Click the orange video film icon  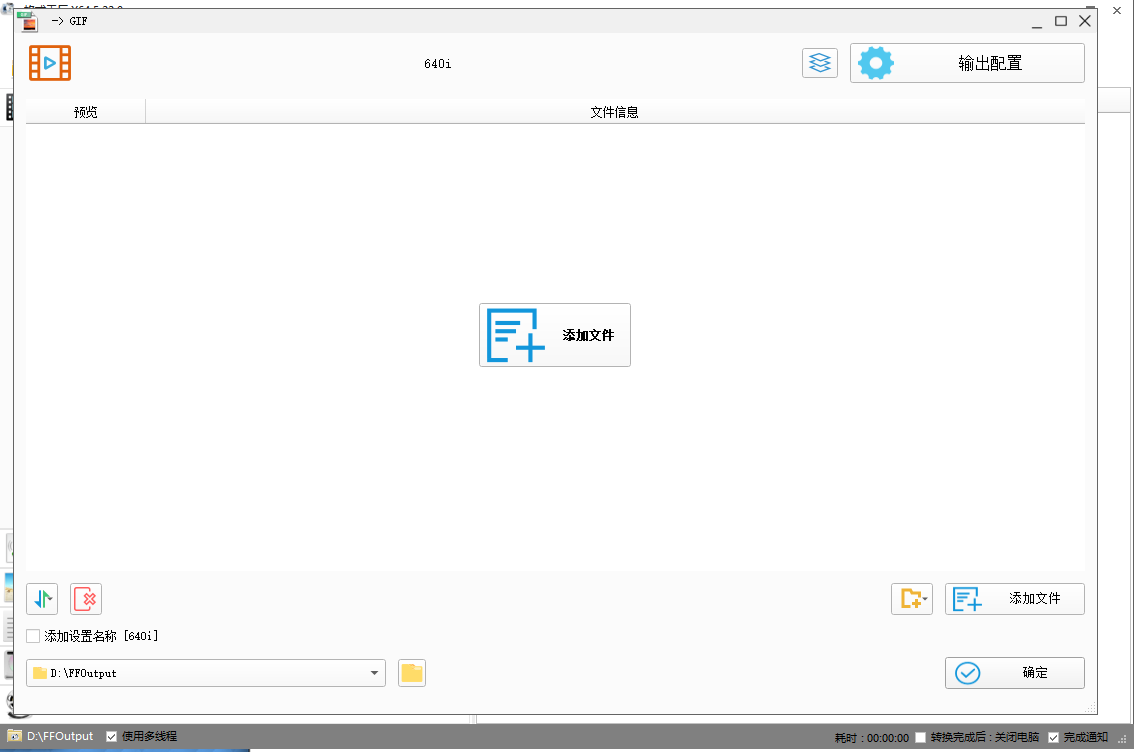50,63
